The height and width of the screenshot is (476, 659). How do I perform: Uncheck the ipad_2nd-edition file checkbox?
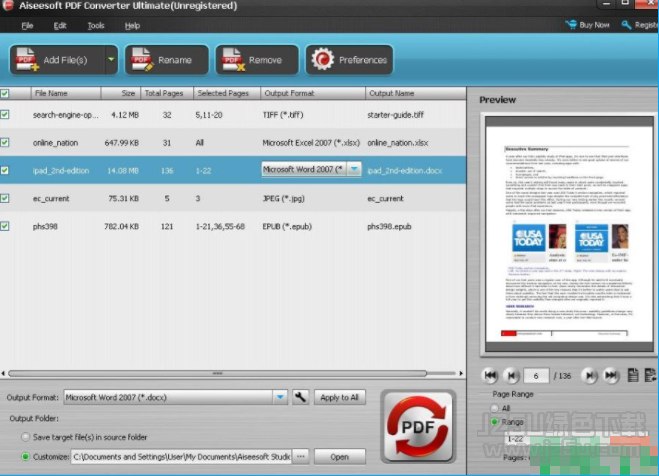5,170
